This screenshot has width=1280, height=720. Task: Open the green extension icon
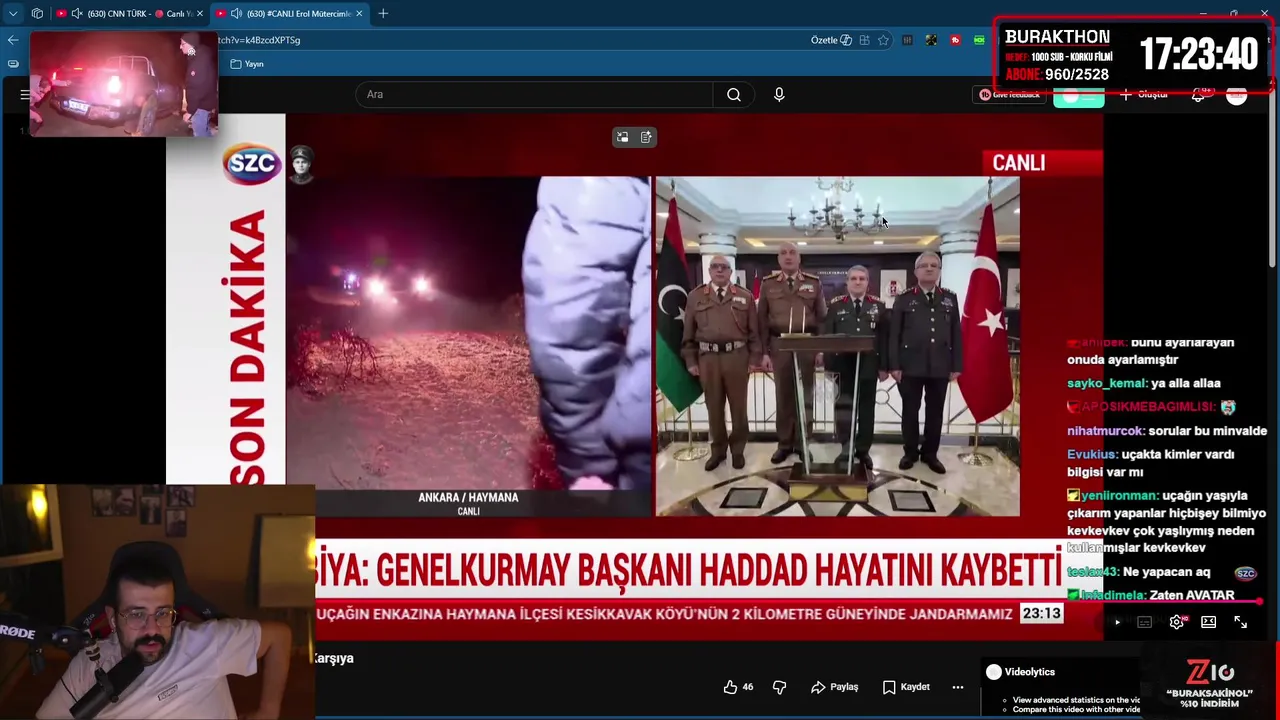tap(979, 40)
